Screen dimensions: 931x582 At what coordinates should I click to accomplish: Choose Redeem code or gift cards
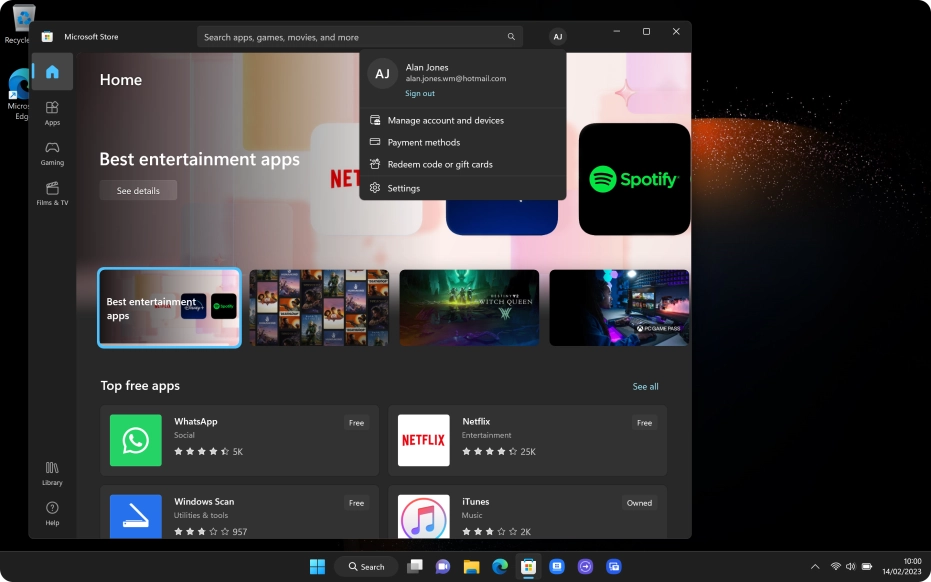[x=439, y=164]
